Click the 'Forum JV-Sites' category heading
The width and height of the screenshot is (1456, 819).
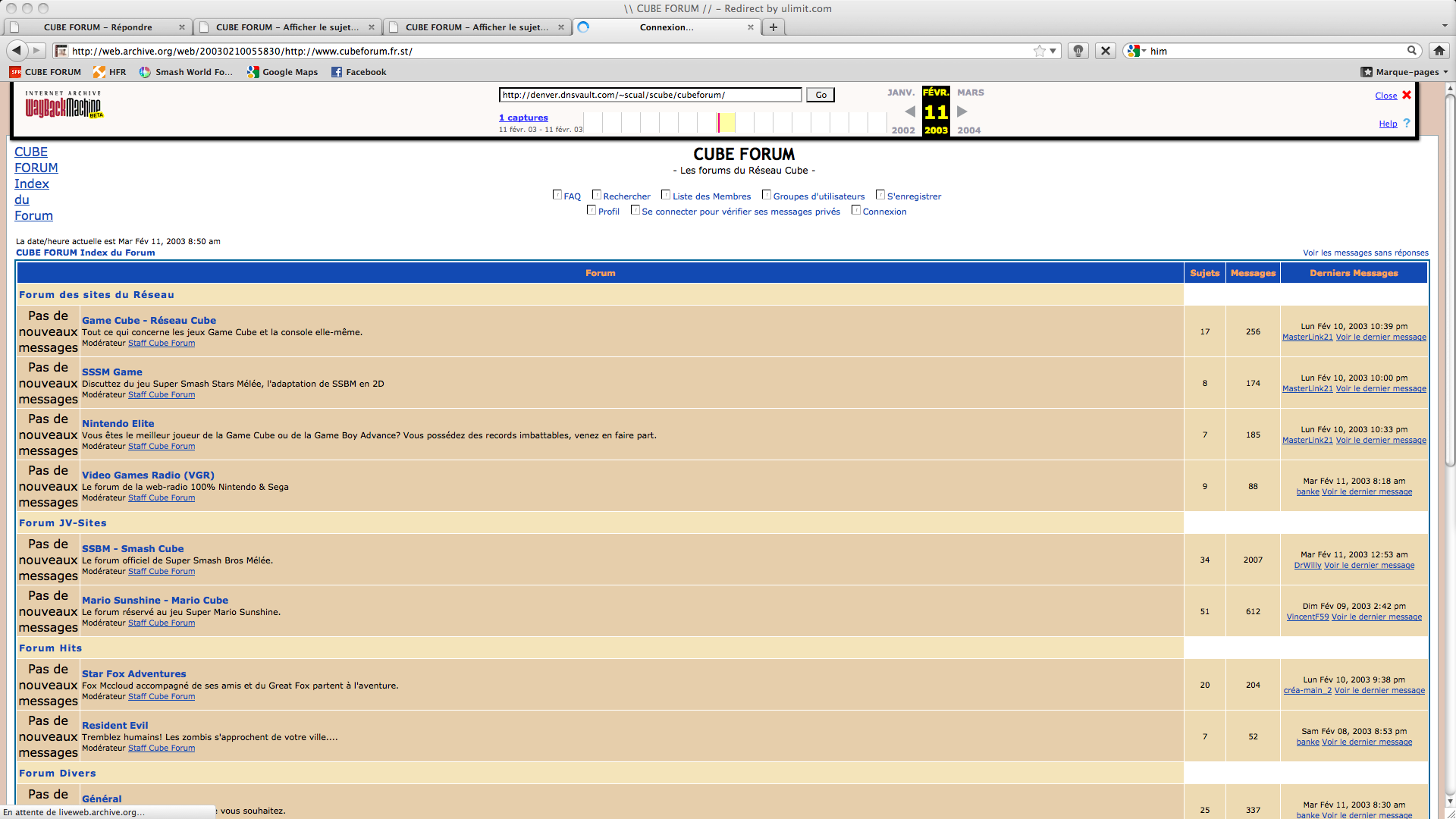(x=63, y=522)
